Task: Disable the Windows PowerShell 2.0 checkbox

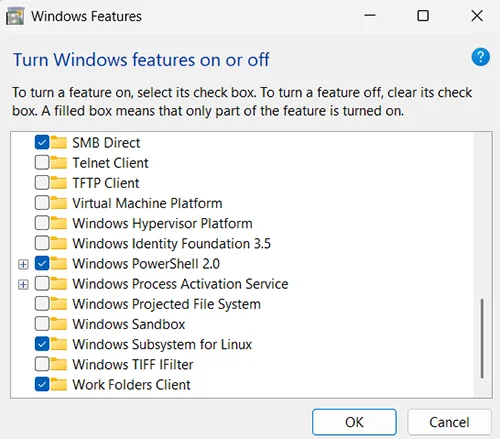Action: point(42,263)
